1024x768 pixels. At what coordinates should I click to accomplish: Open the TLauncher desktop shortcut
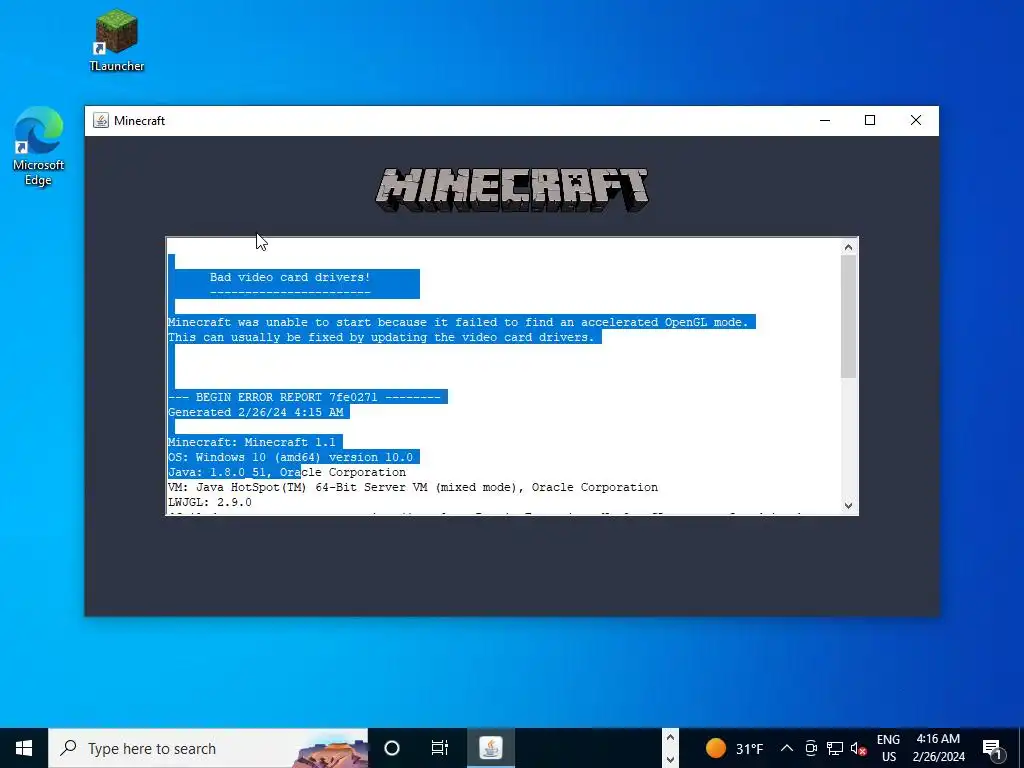coord(116,40)
